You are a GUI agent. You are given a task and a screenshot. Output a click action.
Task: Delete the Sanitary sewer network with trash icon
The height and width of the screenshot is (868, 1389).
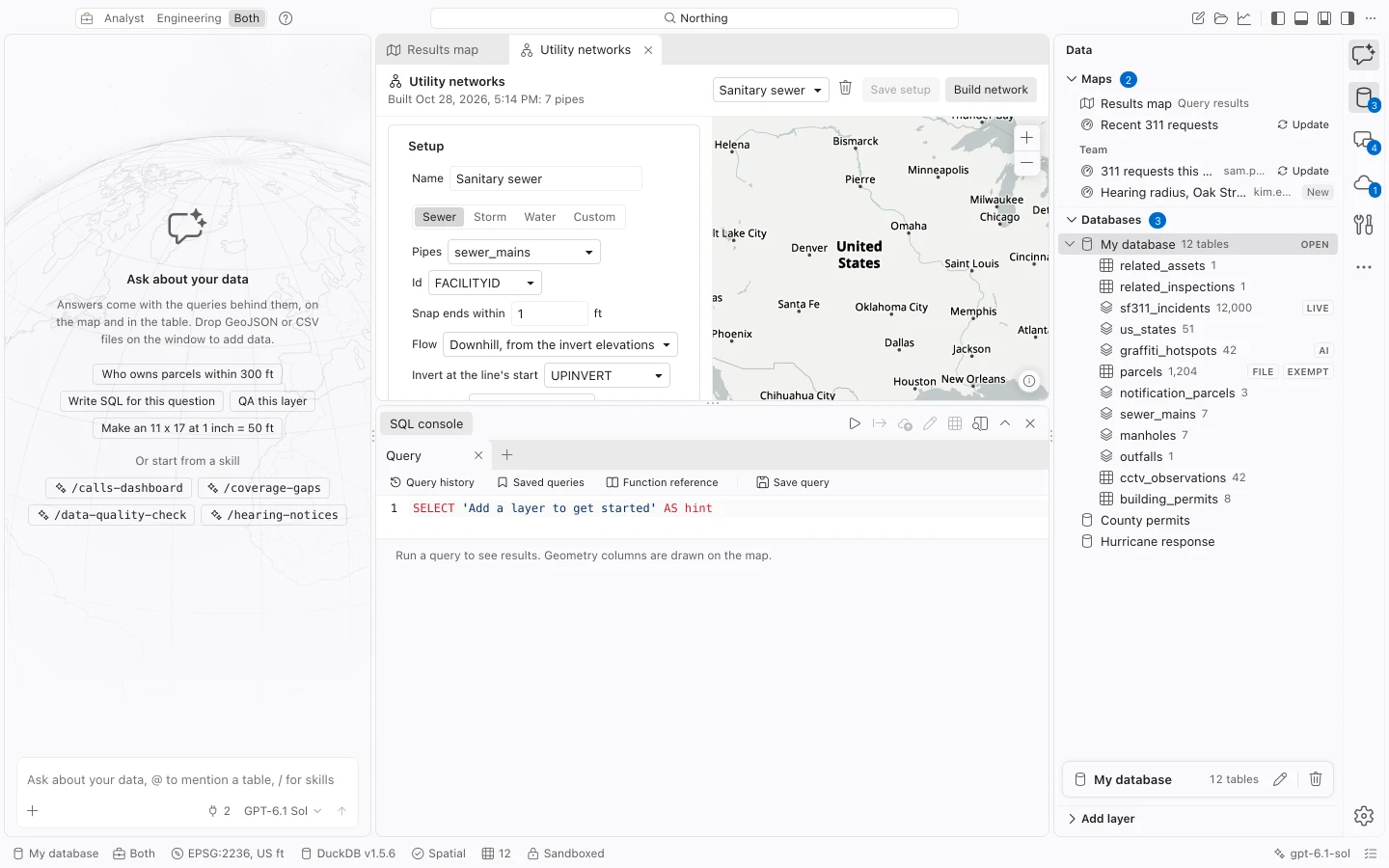click(x=845, y=89)
